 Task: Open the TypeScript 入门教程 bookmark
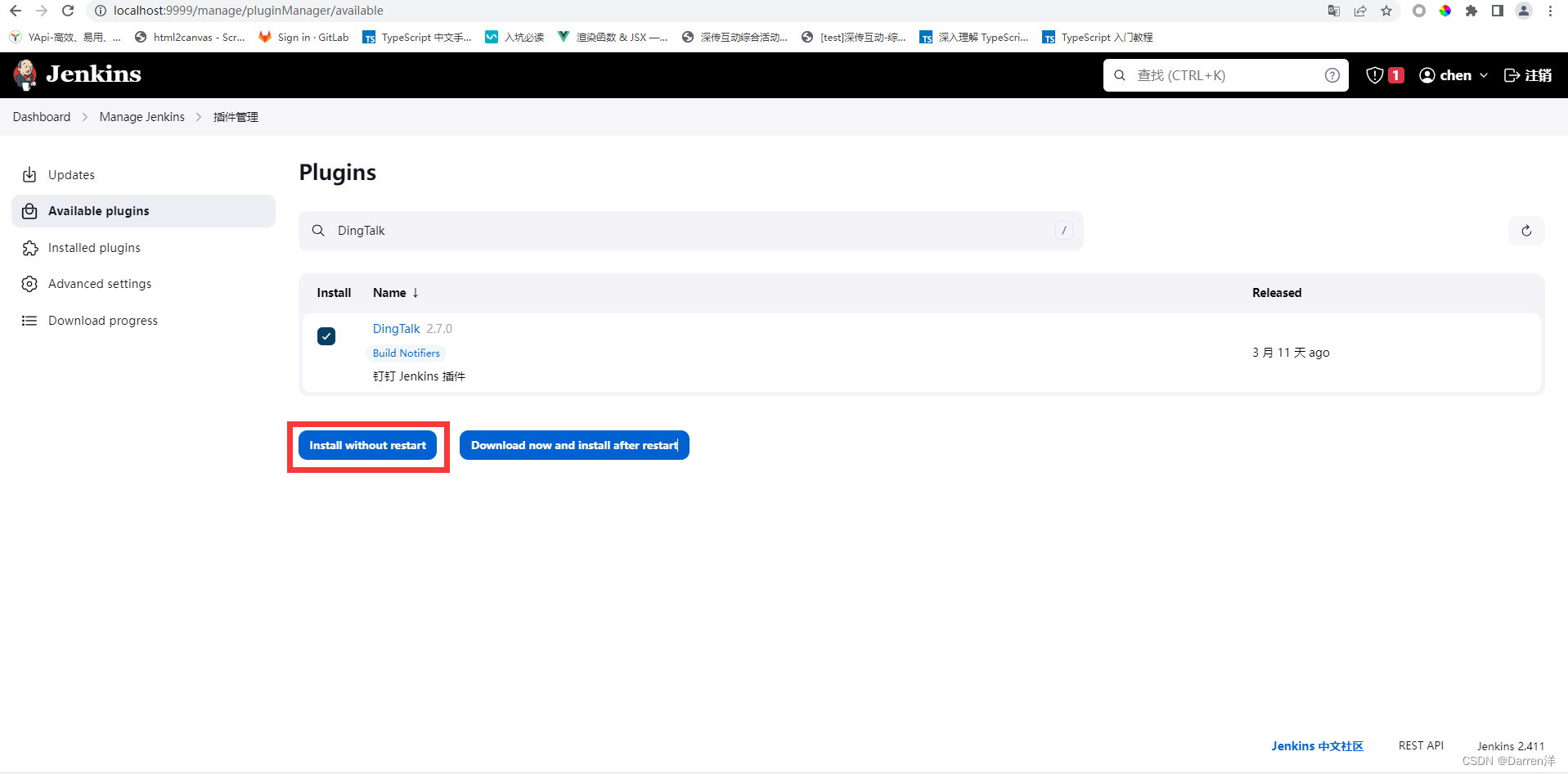tap(1098, 38)
